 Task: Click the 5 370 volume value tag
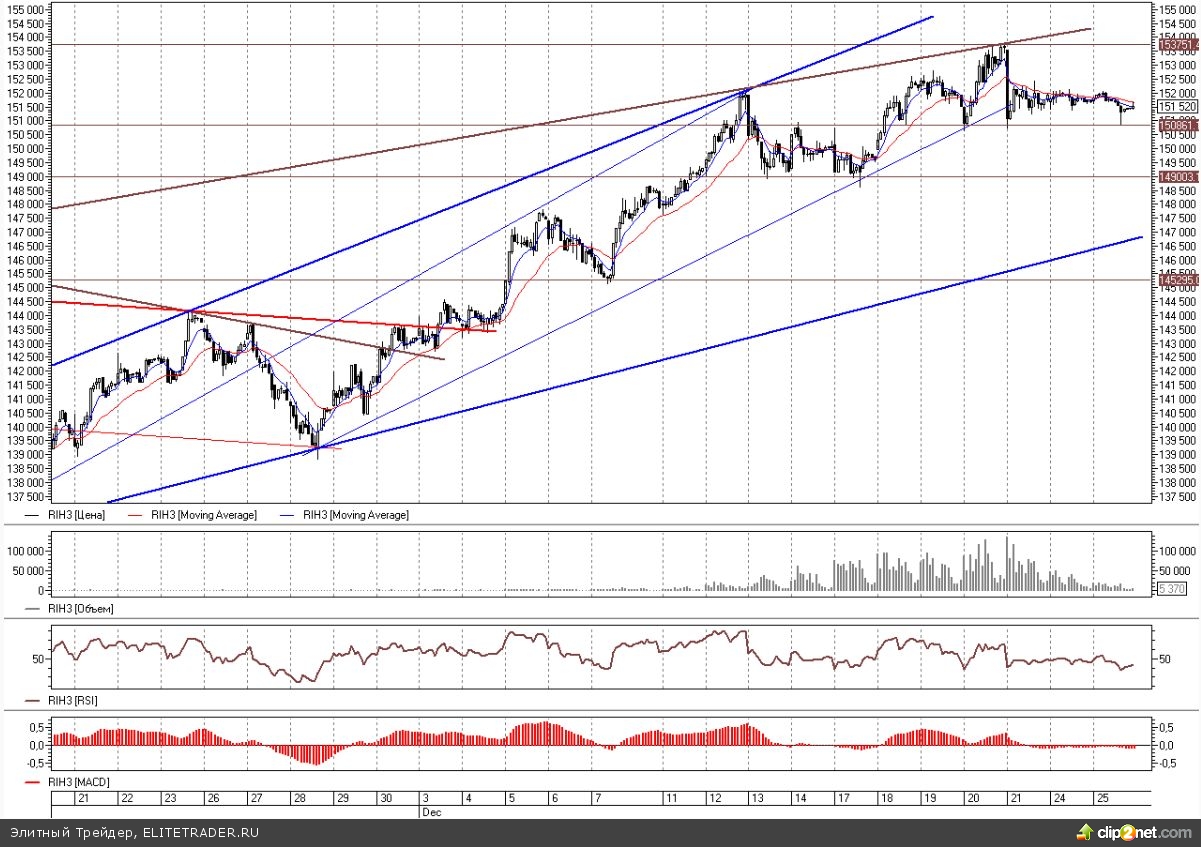[x=1172, y=590]
